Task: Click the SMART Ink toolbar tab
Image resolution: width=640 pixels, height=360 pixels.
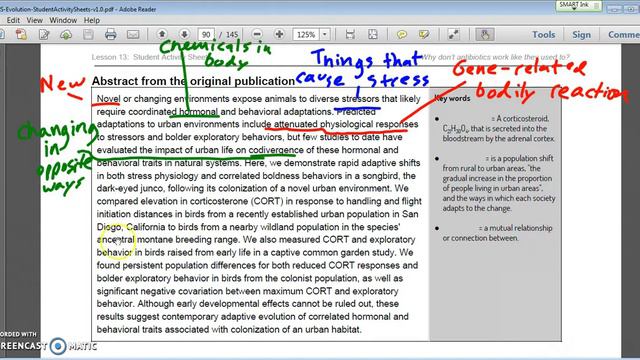Action: (x=578, y=5)
